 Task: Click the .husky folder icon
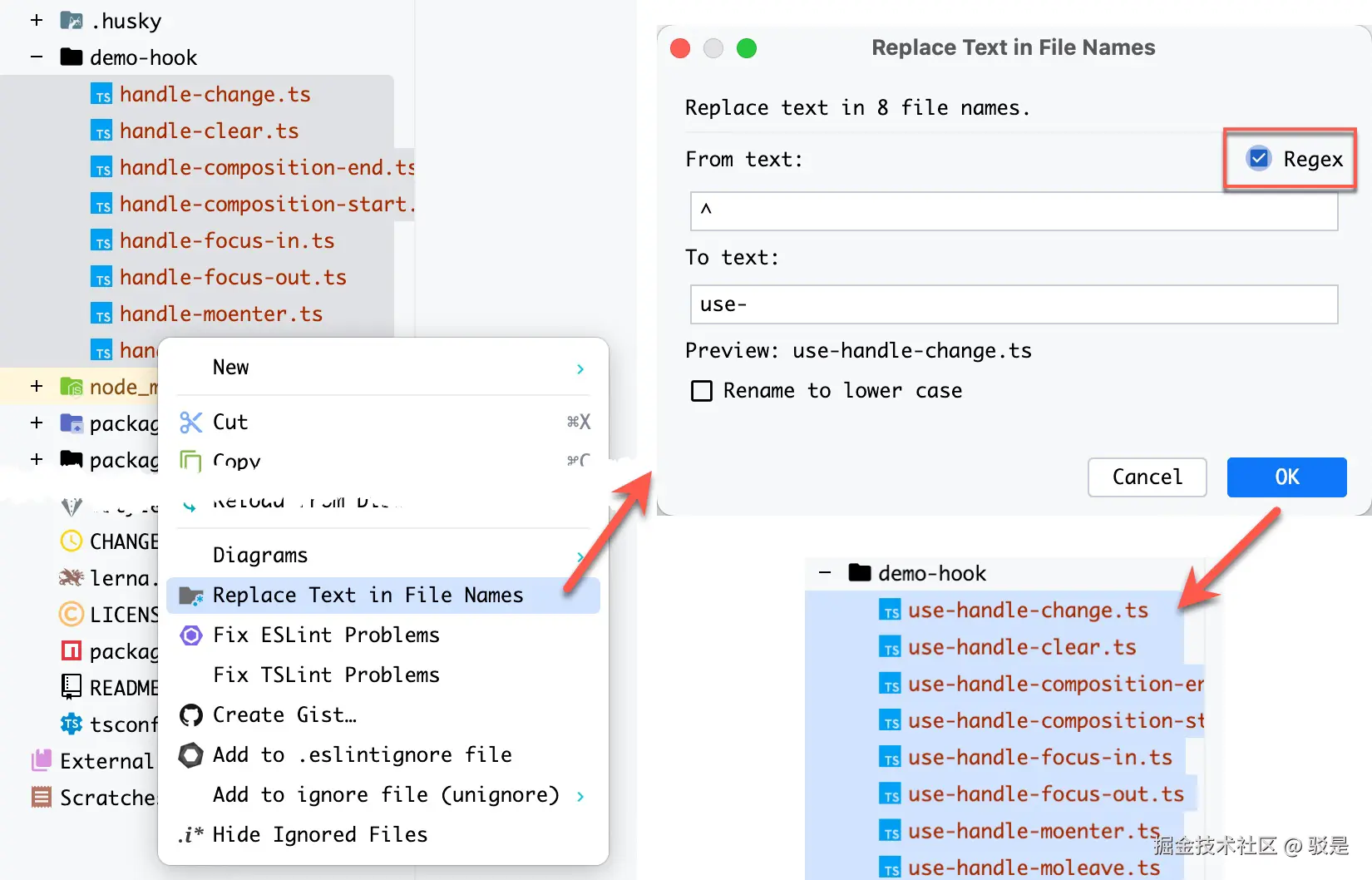click(72, 21)
